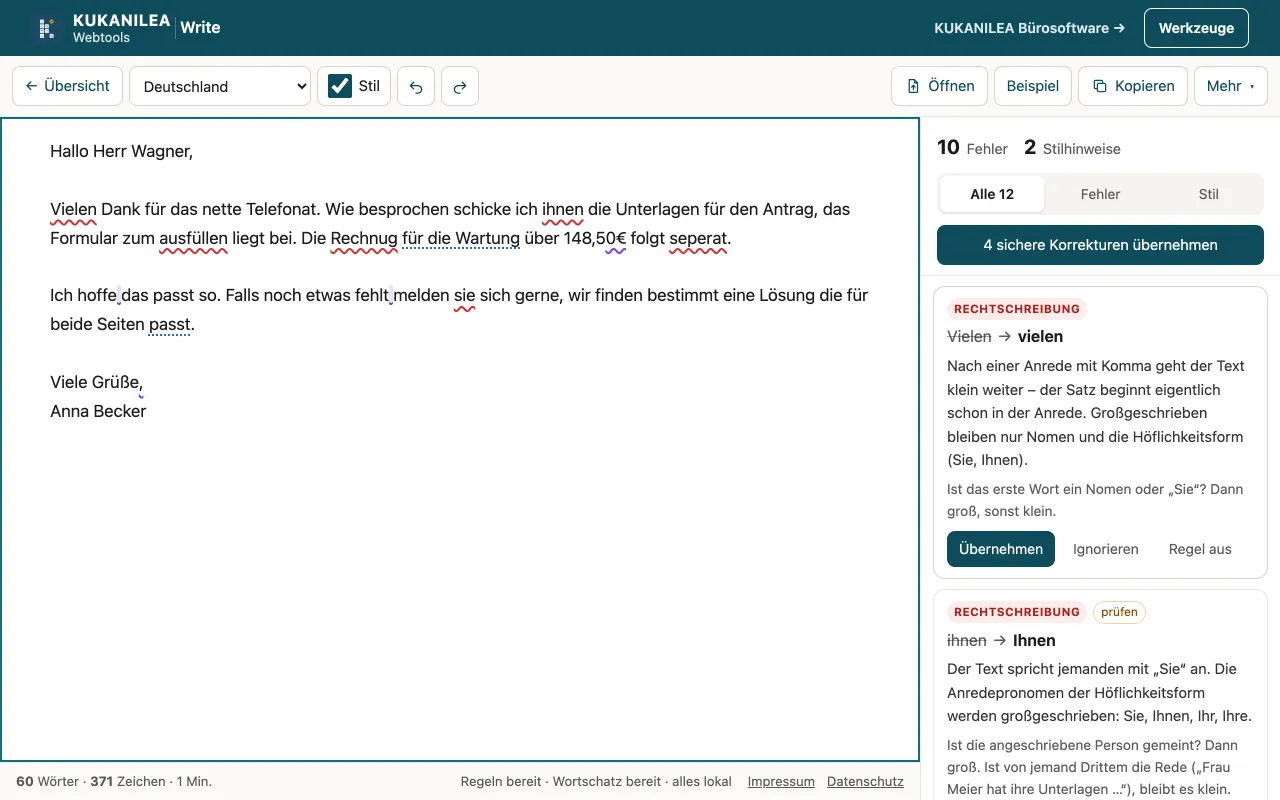The height and width of the screenshot is (800, 1280).
Task: Click the 'prüfen' badge on the ihnen card
Action: click(1119, 612)
